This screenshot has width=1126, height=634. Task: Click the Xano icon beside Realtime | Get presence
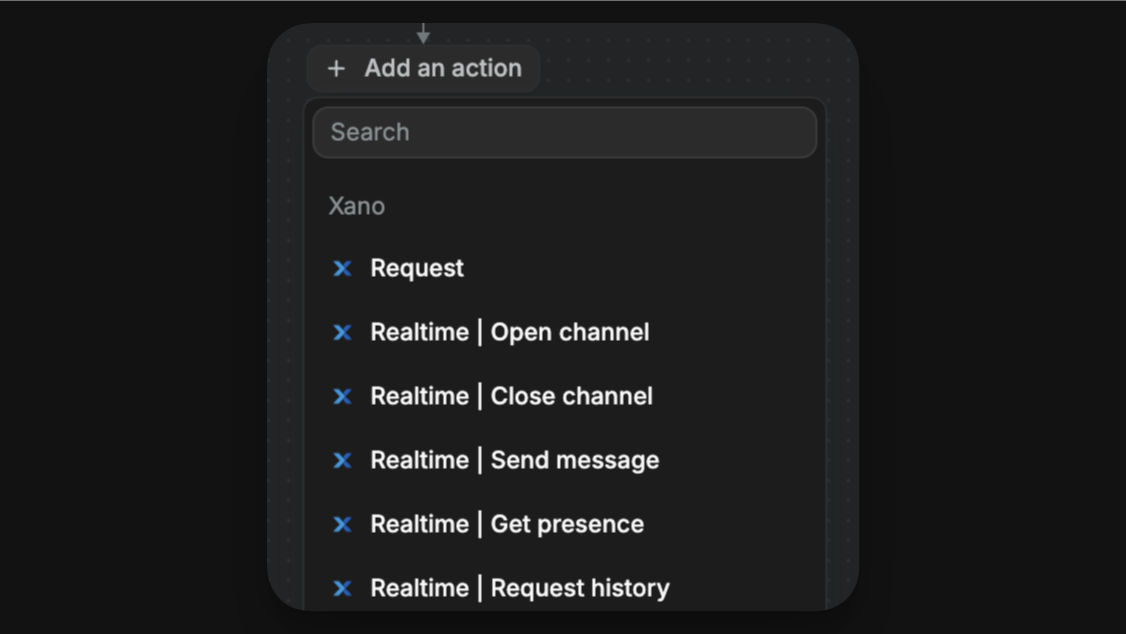tap(343, 523)
